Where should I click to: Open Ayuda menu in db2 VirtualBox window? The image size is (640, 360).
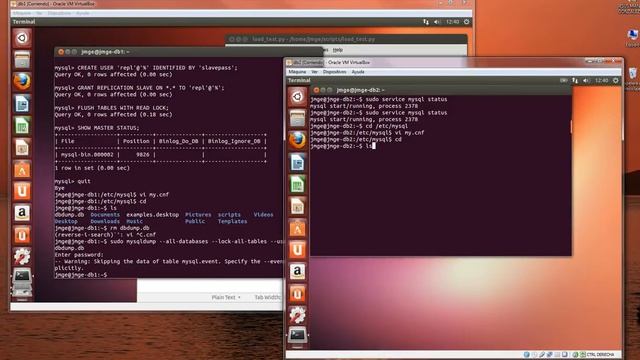[358, 72]
